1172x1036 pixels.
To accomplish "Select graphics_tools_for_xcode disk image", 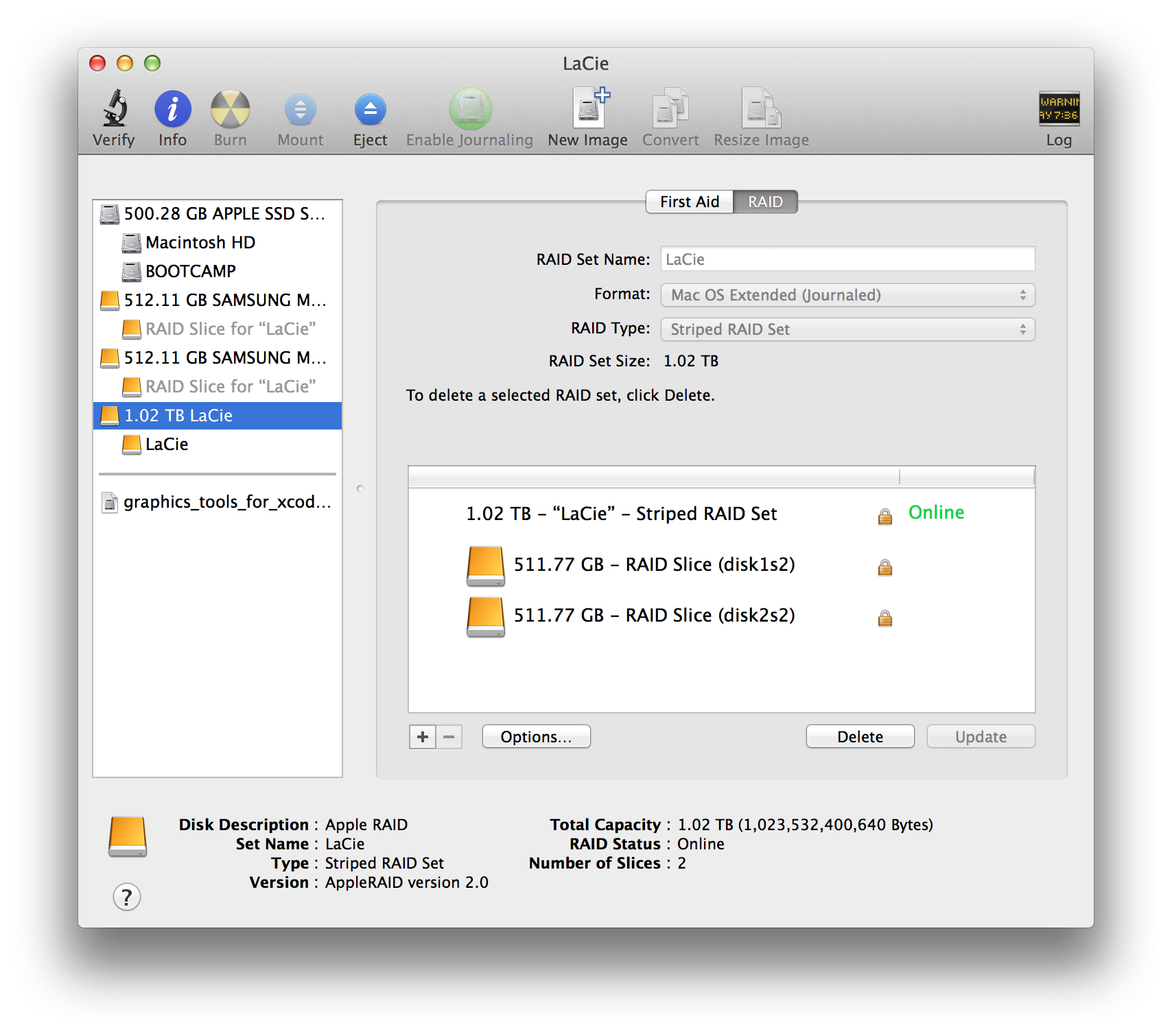I will pos(218,502).
